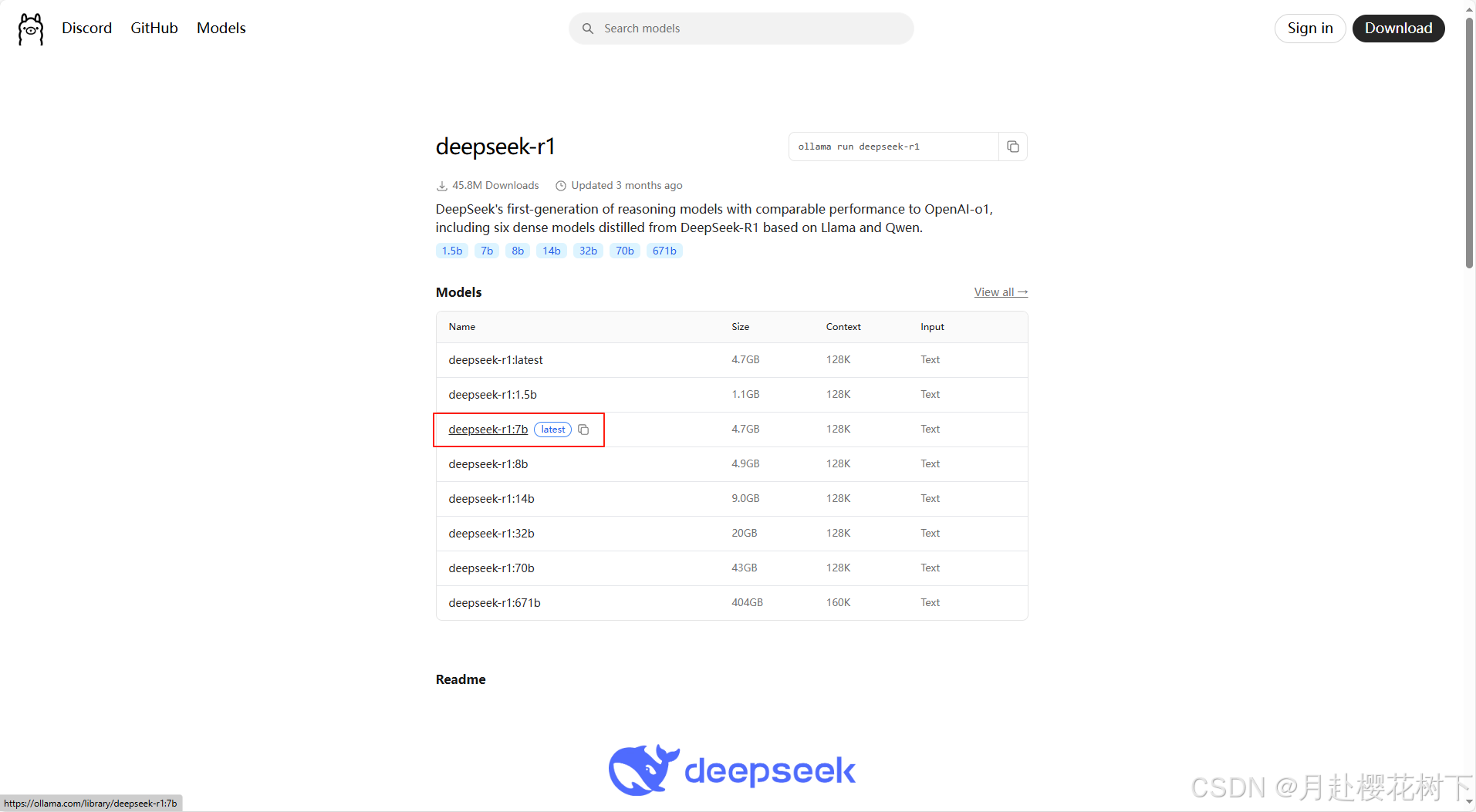
Task: Select the 671b size tag
Action: click(664, 251)
